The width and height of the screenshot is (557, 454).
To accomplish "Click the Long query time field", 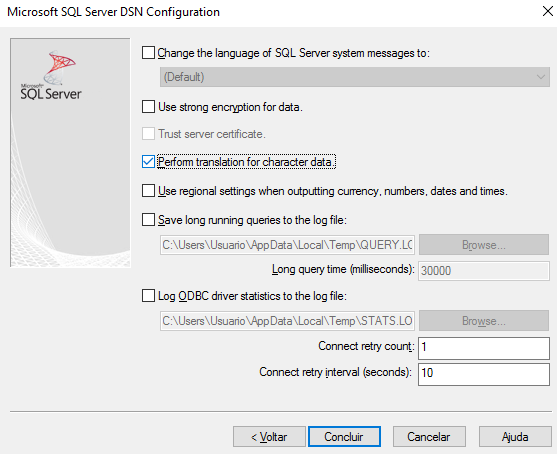I will [483, 271].
